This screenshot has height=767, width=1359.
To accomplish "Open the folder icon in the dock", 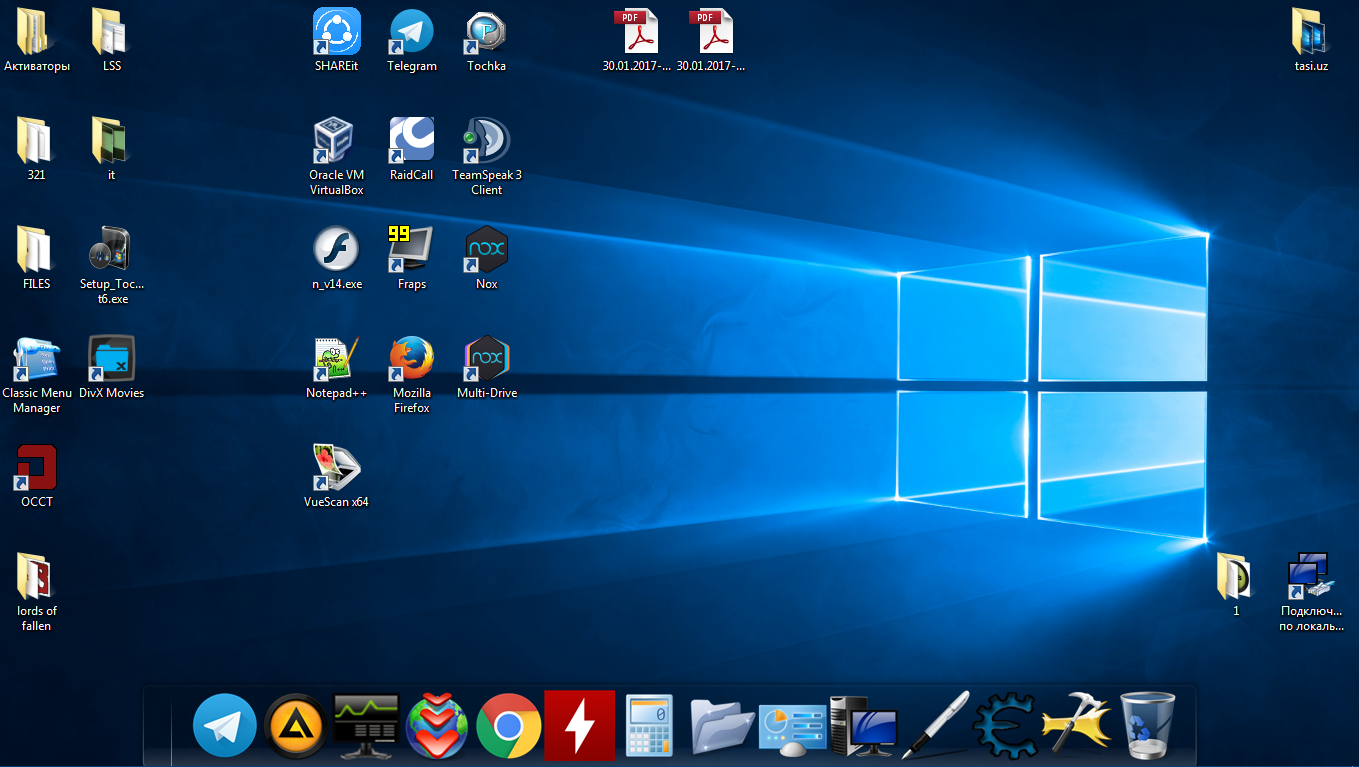I will click(x=722, y=726).
